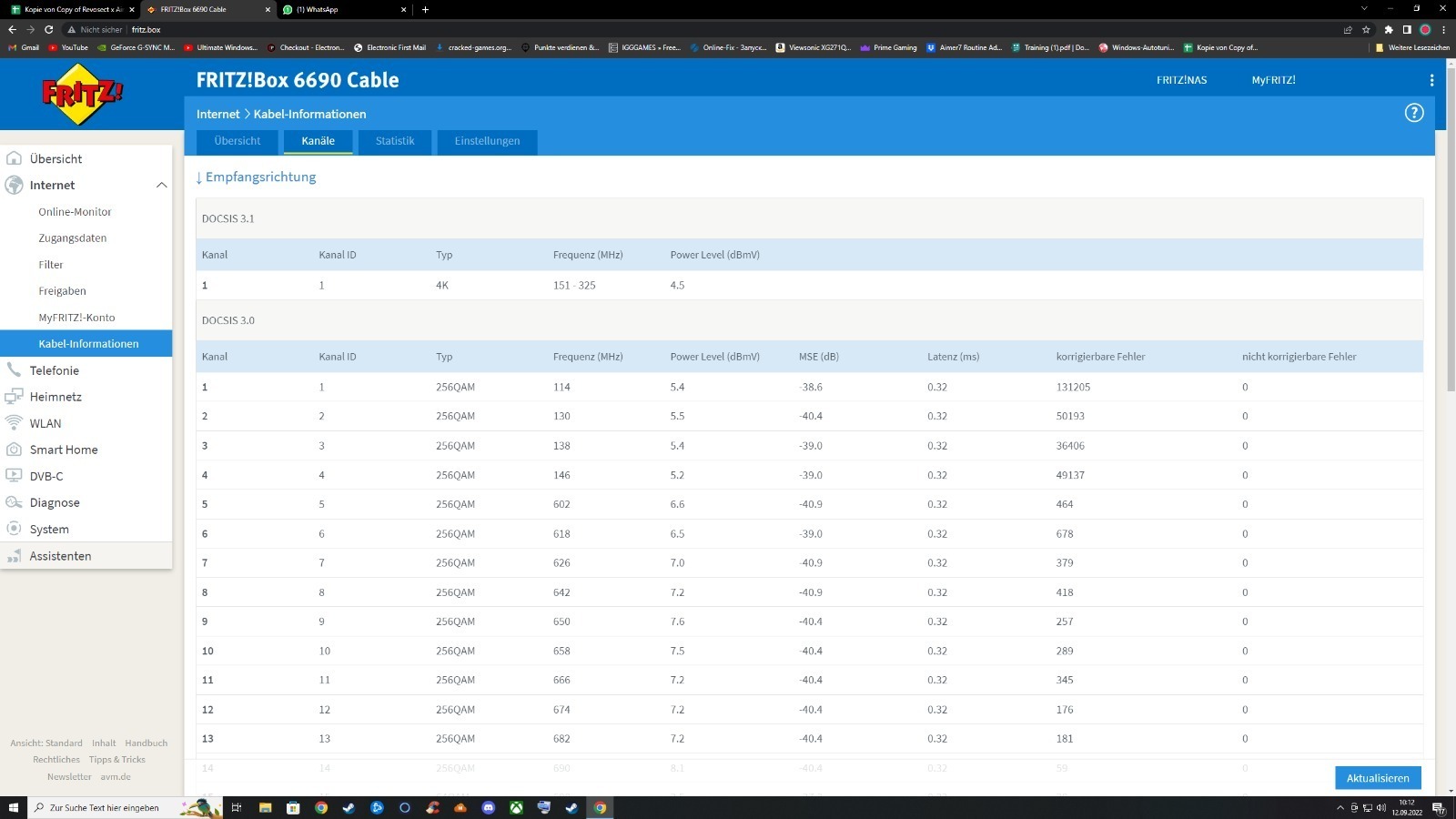The width and height of the screenshot is (1456, 819).
Task: Switch to the Statistik tab
Action: pyautogui.click(x=395, y=141)
